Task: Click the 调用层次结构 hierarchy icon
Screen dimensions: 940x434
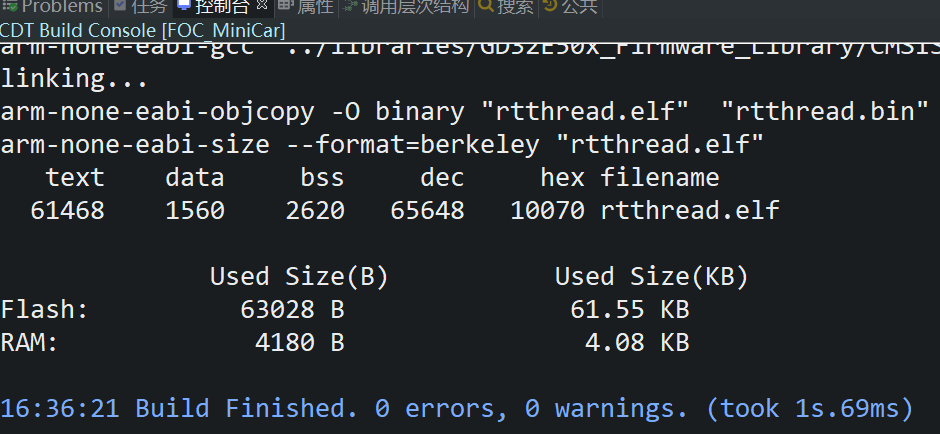Action: click(351, 5)
